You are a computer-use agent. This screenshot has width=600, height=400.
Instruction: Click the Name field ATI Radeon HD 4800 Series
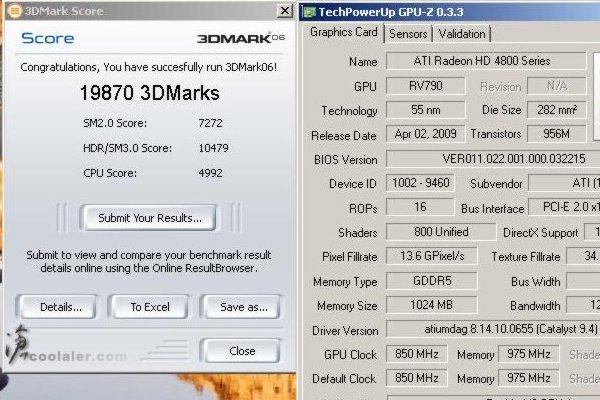pos(486,61)
